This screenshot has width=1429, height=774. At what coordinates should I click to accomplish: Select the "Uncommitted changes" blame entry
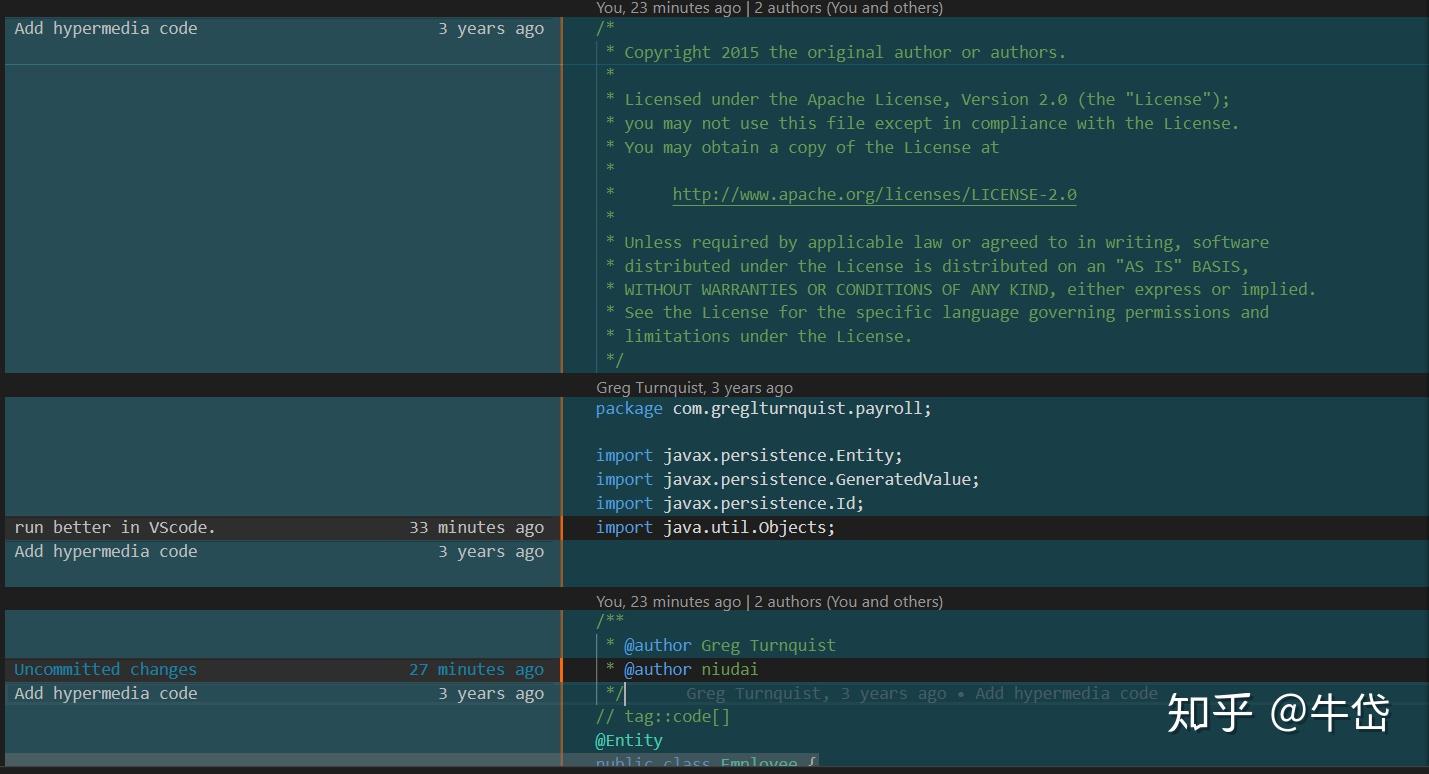pyautogui.click(x=105, y=669)
